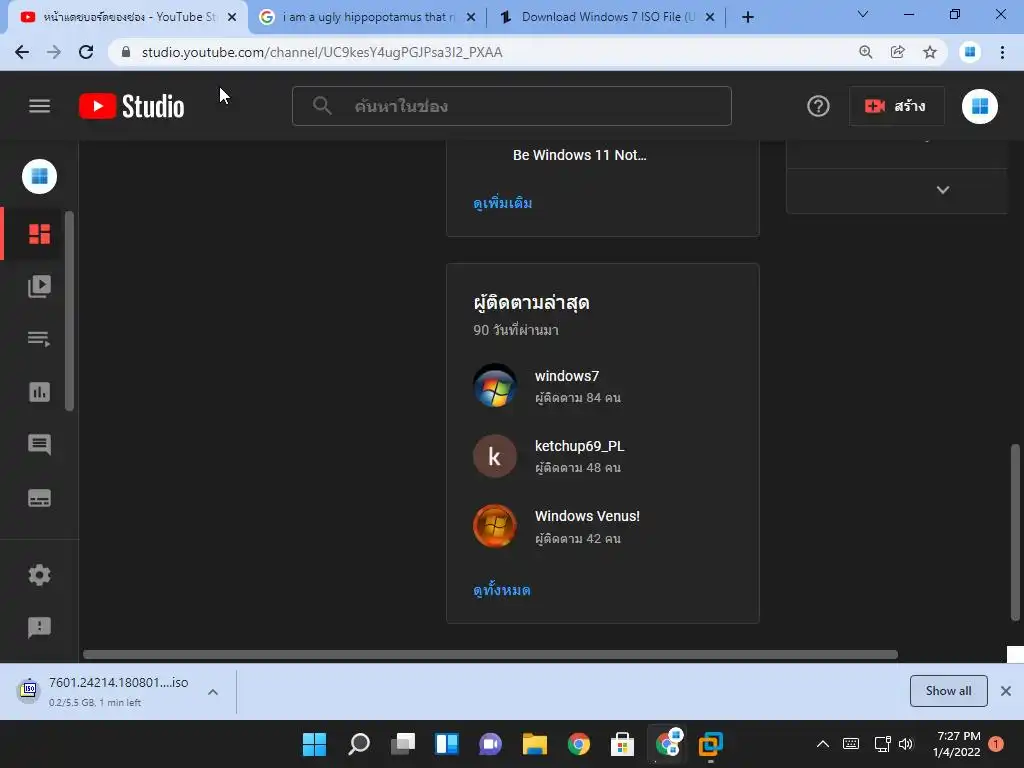This screenshot has width=1024, height=768.
Task: Click the Be Windows 11 Not… title
Action: [x=579, y=155]
